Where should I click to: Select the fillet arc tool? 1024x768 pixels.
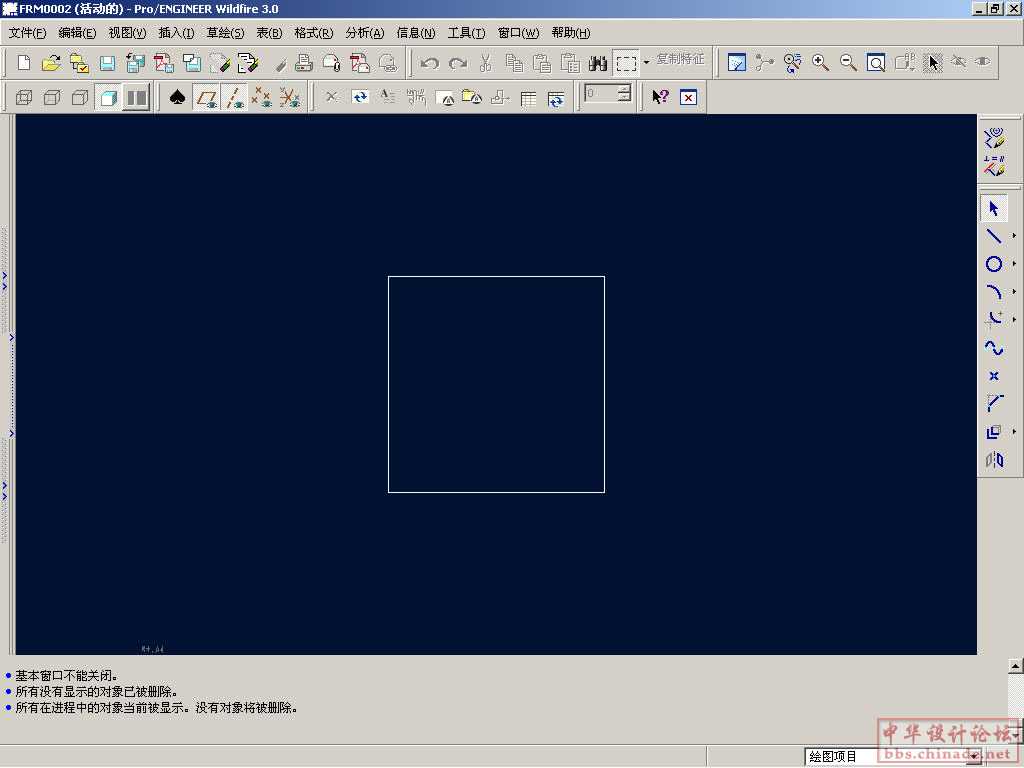[994, 319]
